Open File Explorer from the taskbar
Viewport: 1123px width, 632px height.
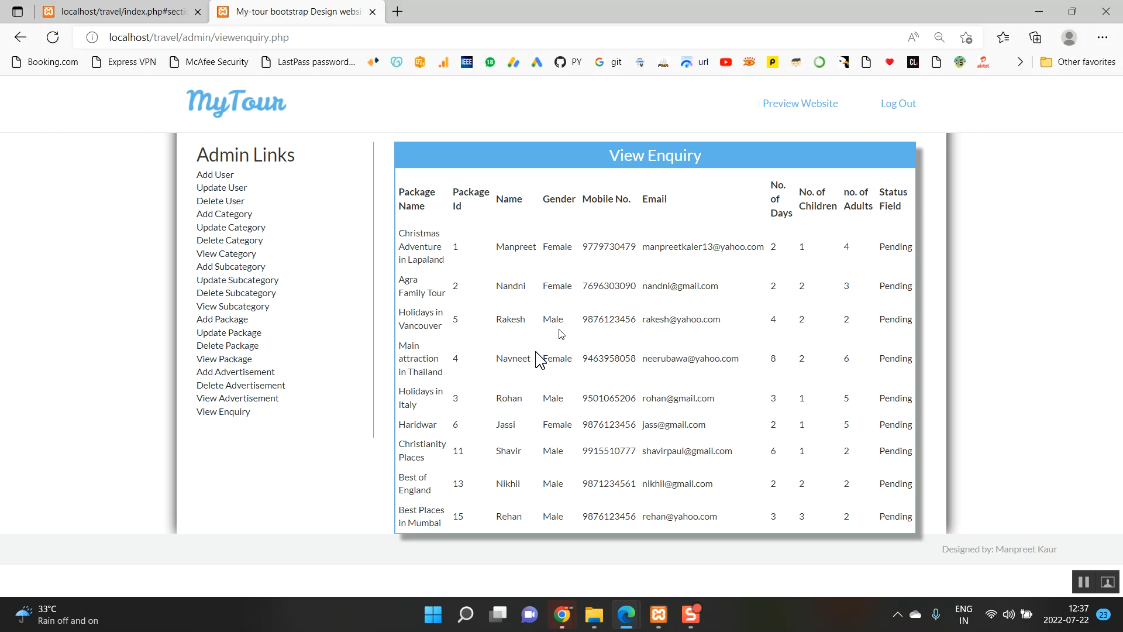(x=594, y=614)
